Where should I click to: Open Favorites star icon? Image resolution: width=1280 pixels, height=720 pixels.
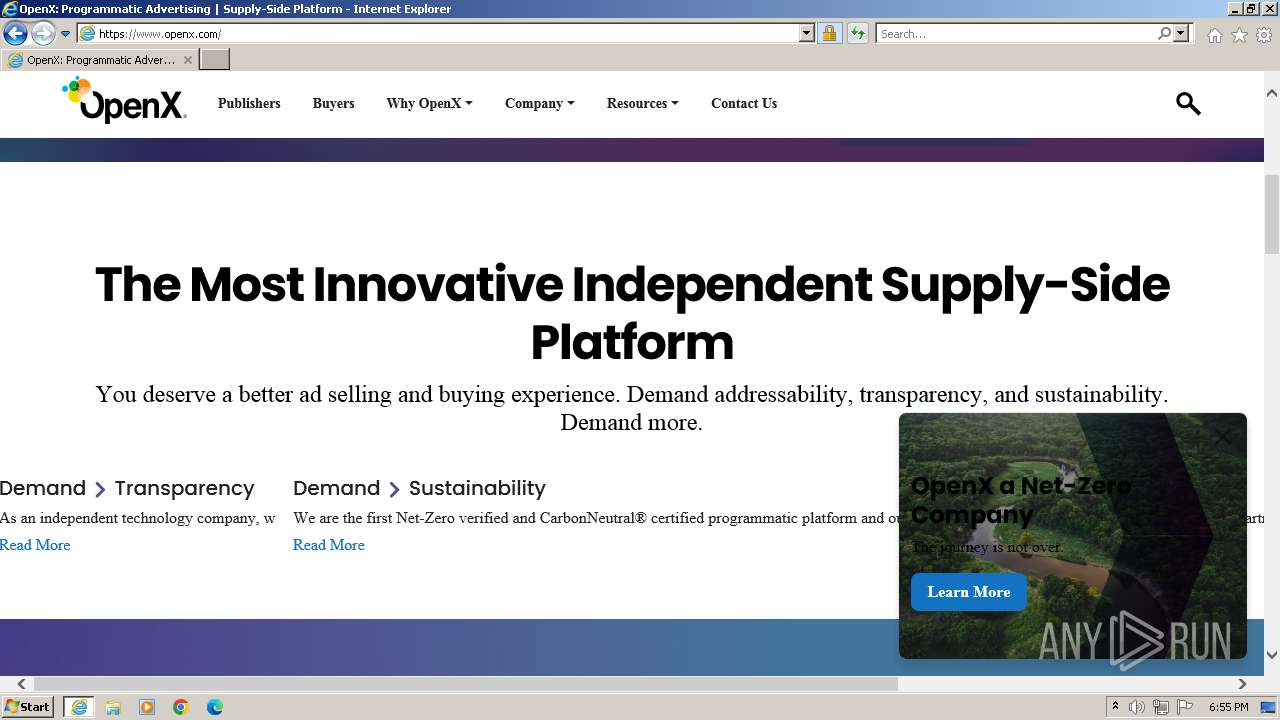(1239, 35)
